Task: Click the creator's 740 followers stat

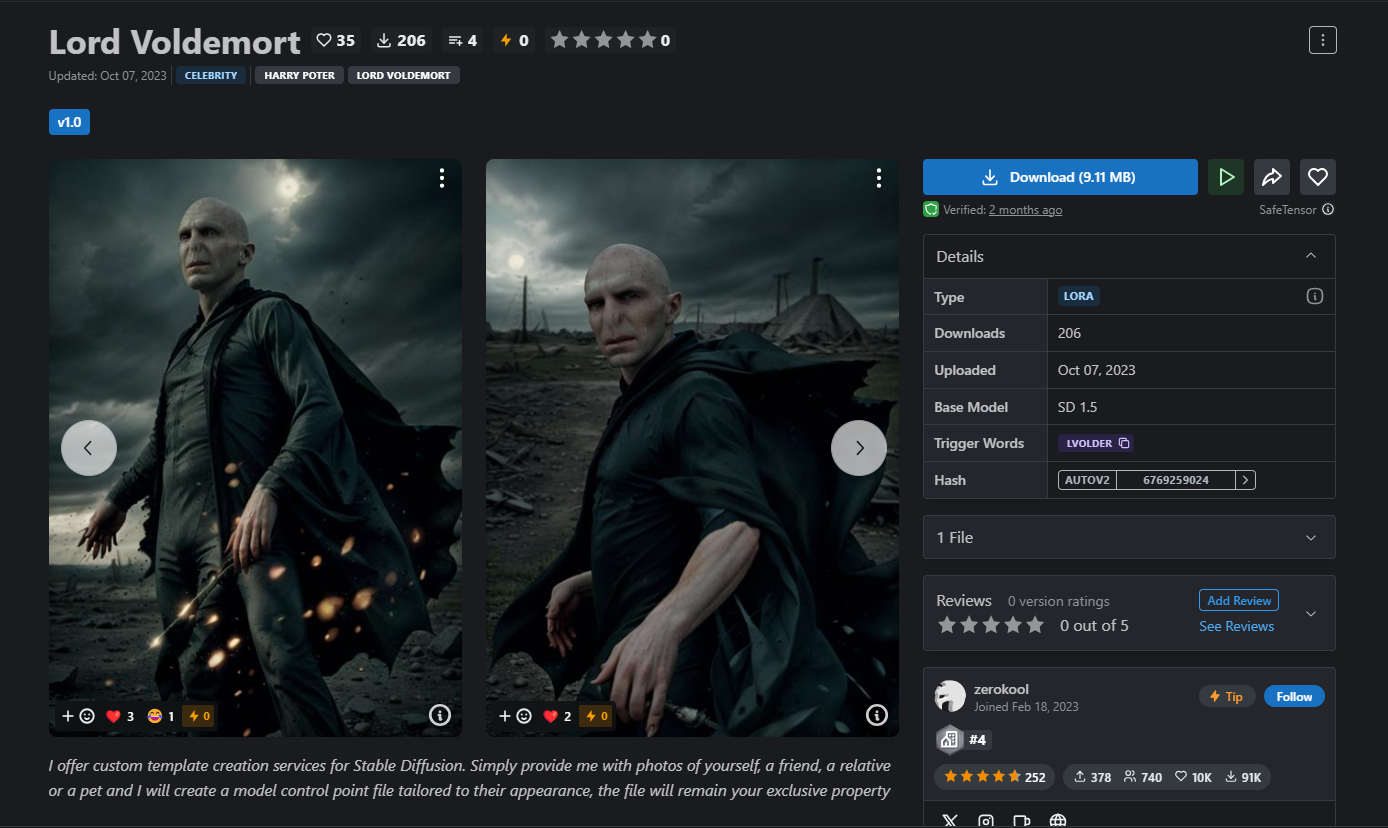Action: point(1143,777)
